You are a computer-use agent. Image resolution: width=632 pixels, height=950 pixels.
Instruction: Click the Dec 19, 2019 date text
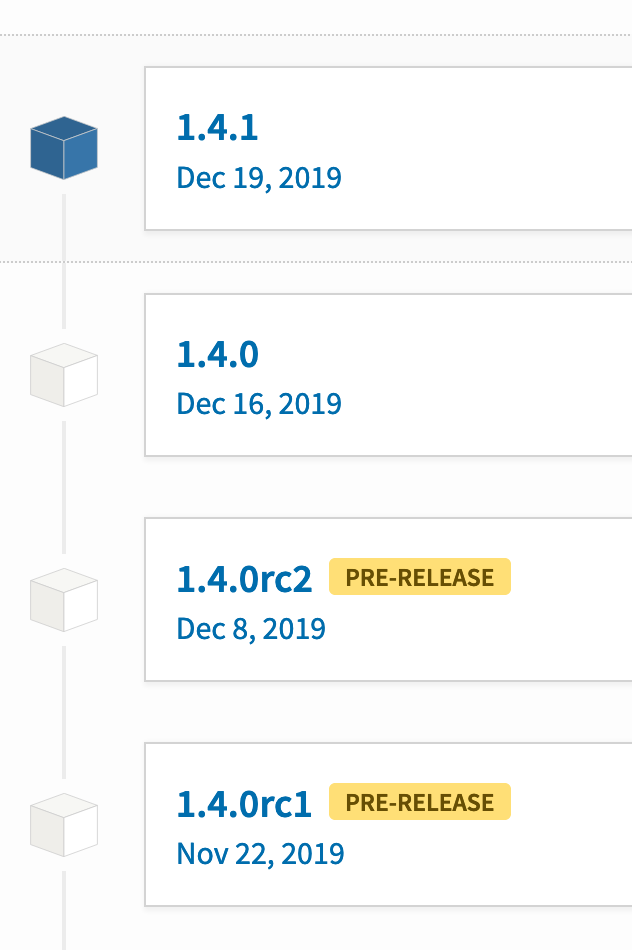click(x=258, y=177)
